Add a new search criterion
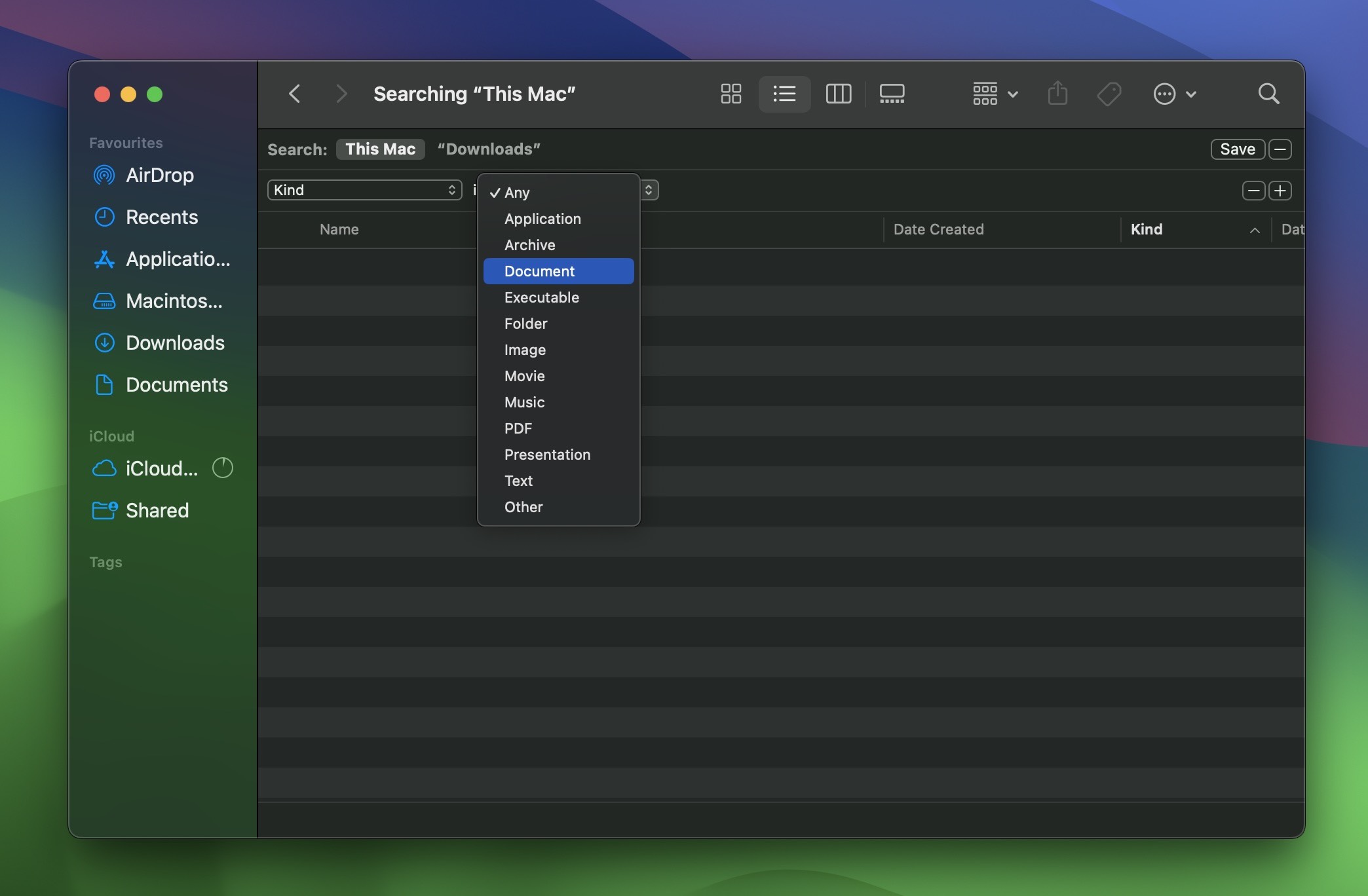Image resolution: width=1368 pixels, height=896 pixels. pos(1280,191)
